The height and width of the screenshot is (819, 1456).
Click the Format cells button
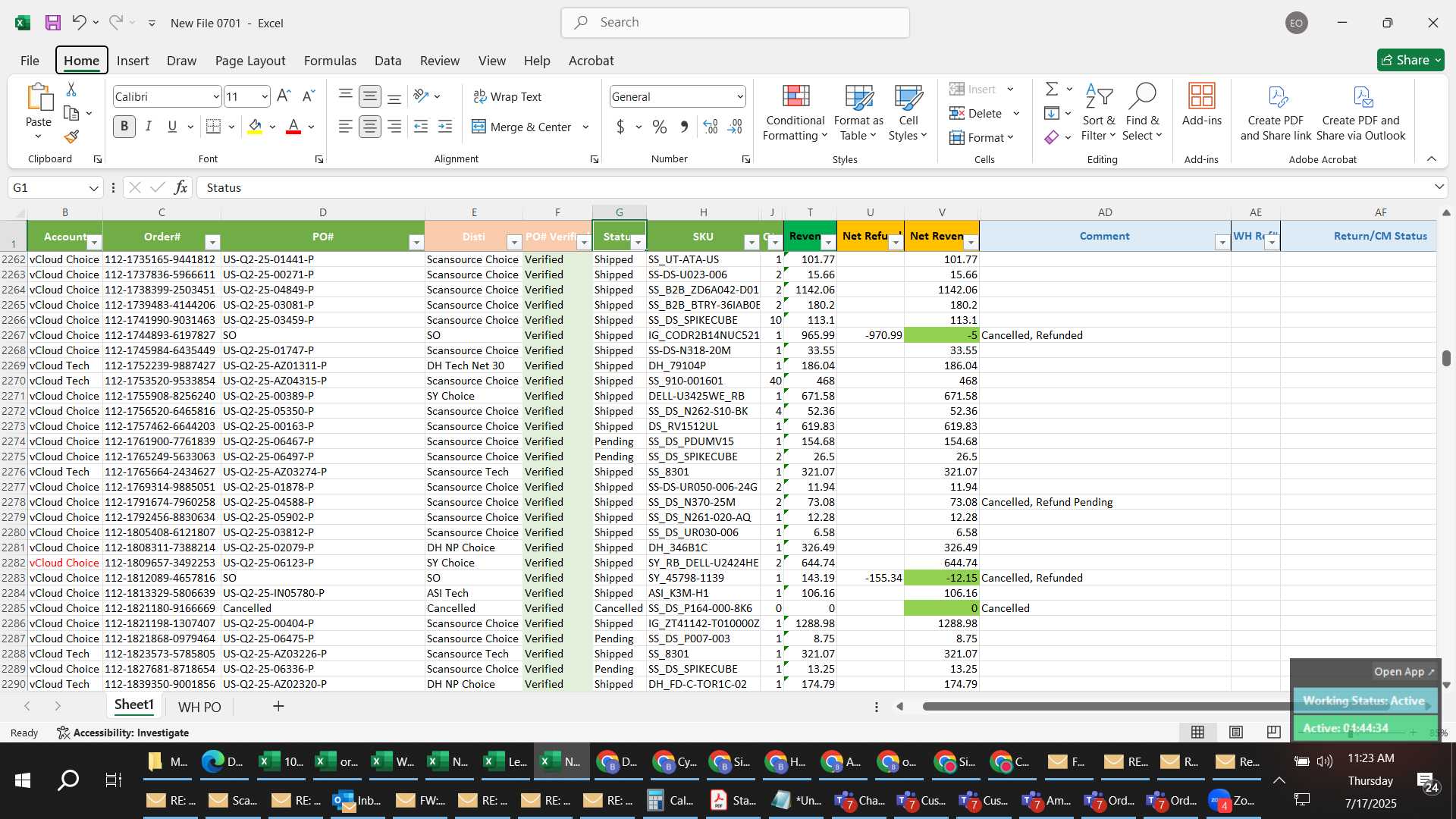tap(981, 137)
